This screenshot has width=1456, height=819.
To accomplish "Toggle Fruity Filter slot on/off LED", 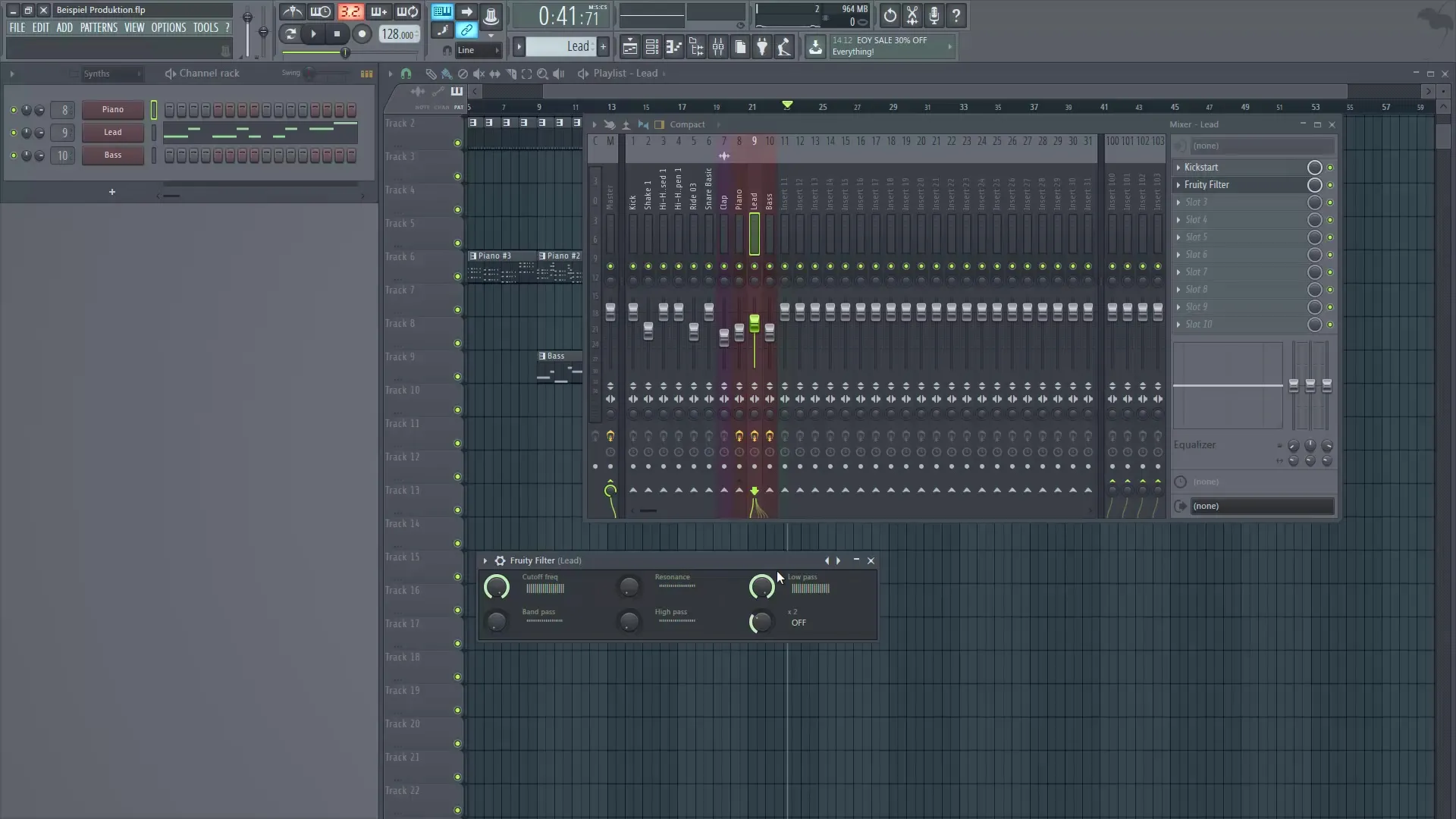I will tap(1329, 185).
